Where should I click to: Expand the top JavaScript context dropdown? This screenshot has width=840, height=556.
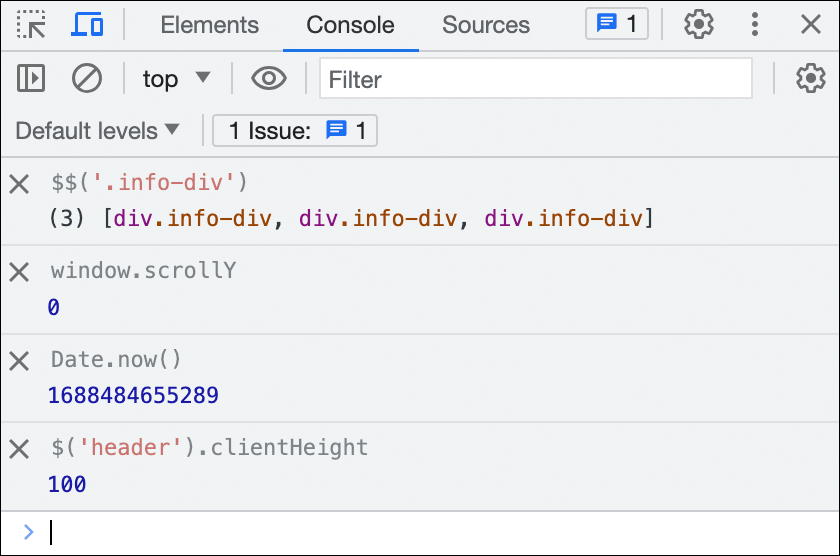coord(176,79)
